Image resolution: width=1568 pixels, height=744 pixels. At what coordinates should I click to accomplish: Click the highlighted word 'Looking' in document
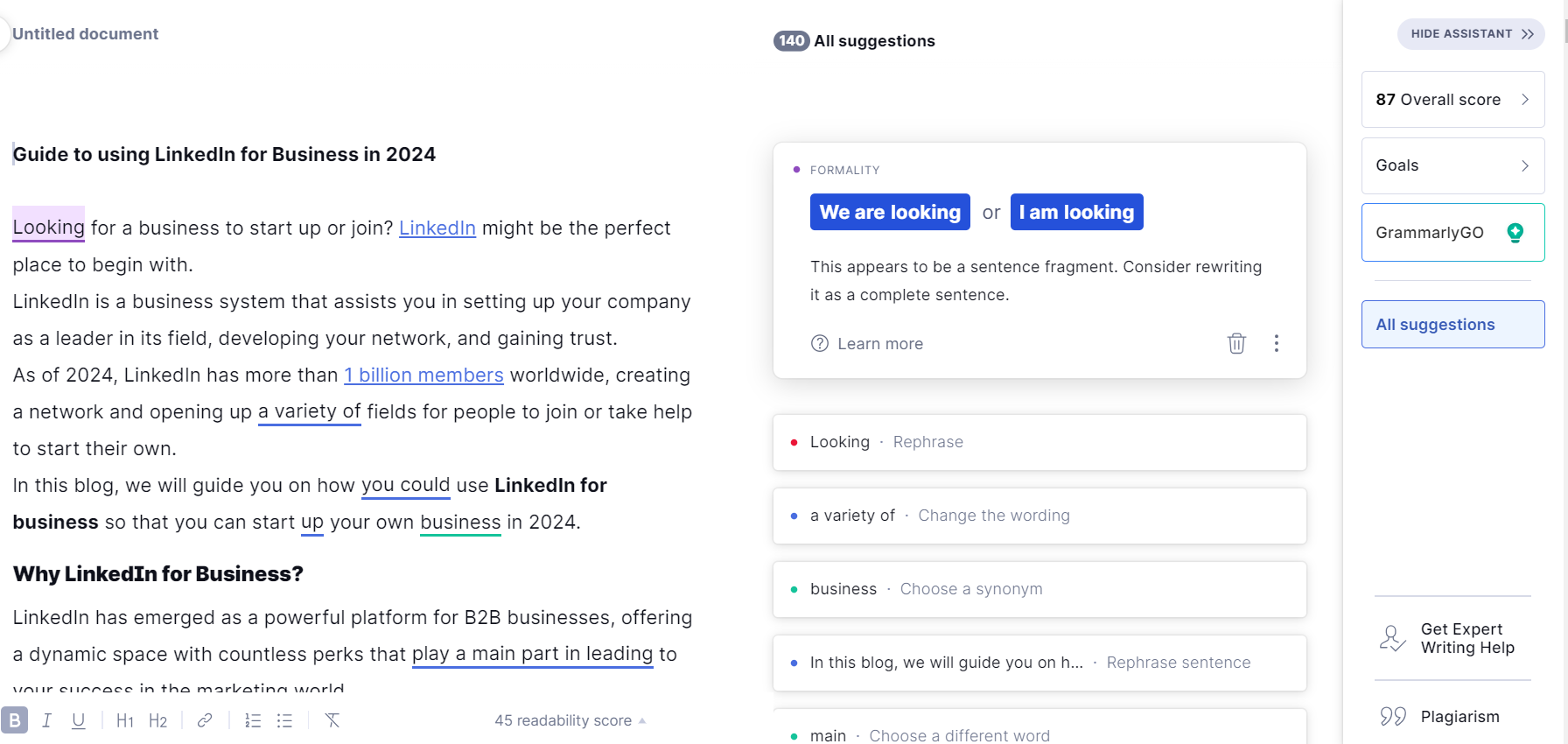[48, 227]
